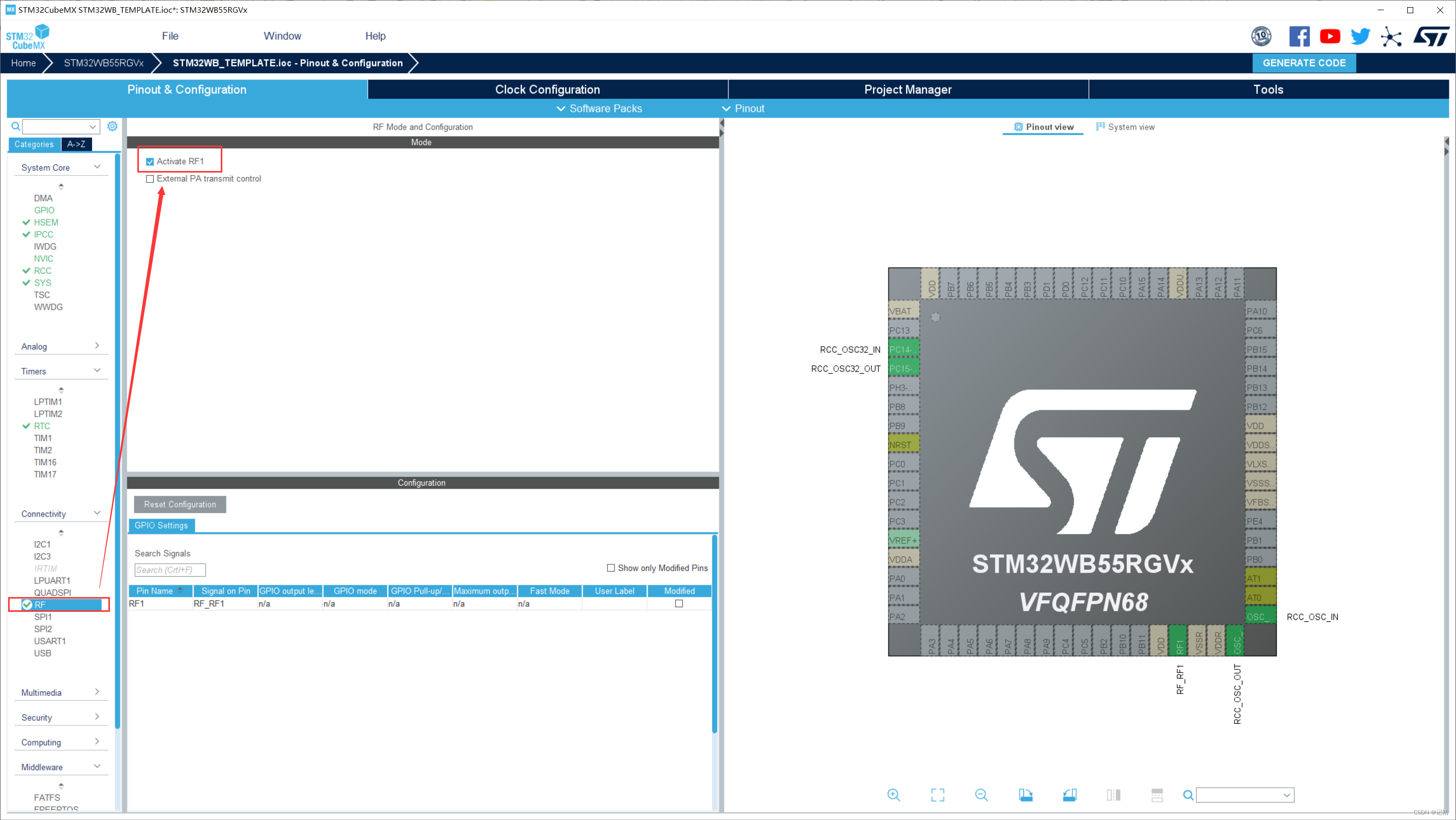Image resolution: width=1456 pixels, height=820 pixels.
Task: Click the Search Signals input field
Action: (x=169, y=570)
